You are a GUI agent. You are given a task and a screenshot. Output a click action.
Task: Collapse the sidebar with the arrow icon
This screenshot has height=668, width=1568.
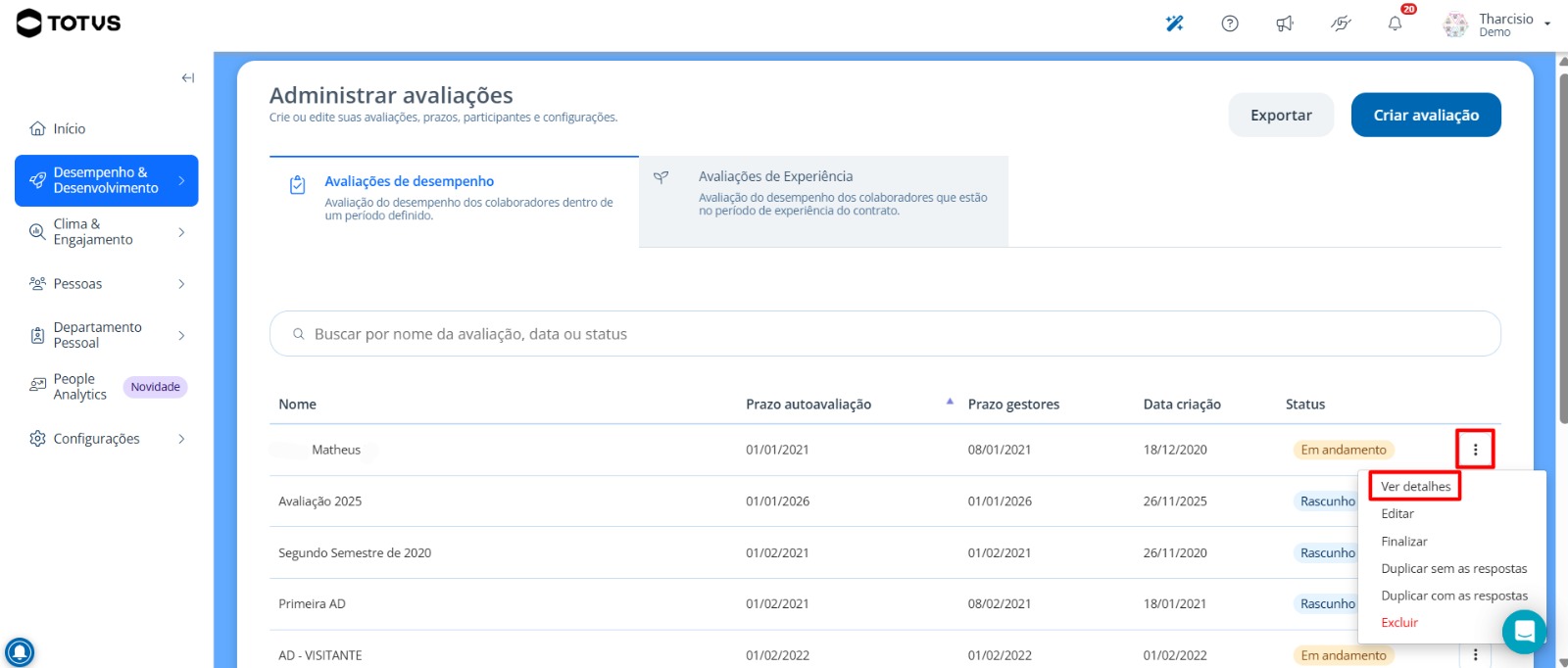coord(188,78)
